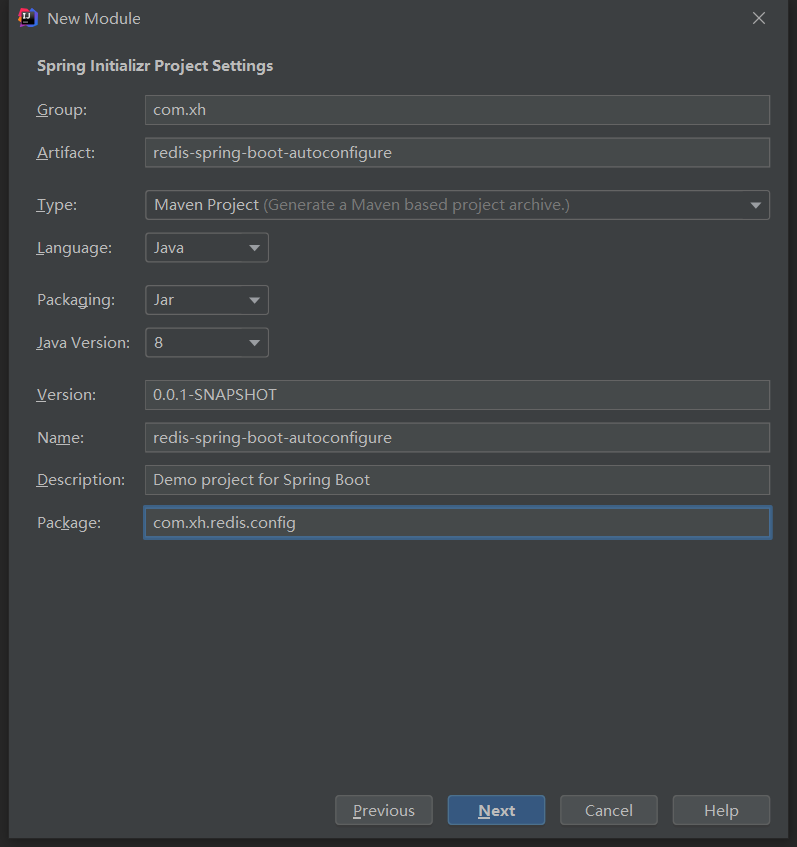797x847 pixels.
Task: Edit the Description field text
Action: (457, 480)
